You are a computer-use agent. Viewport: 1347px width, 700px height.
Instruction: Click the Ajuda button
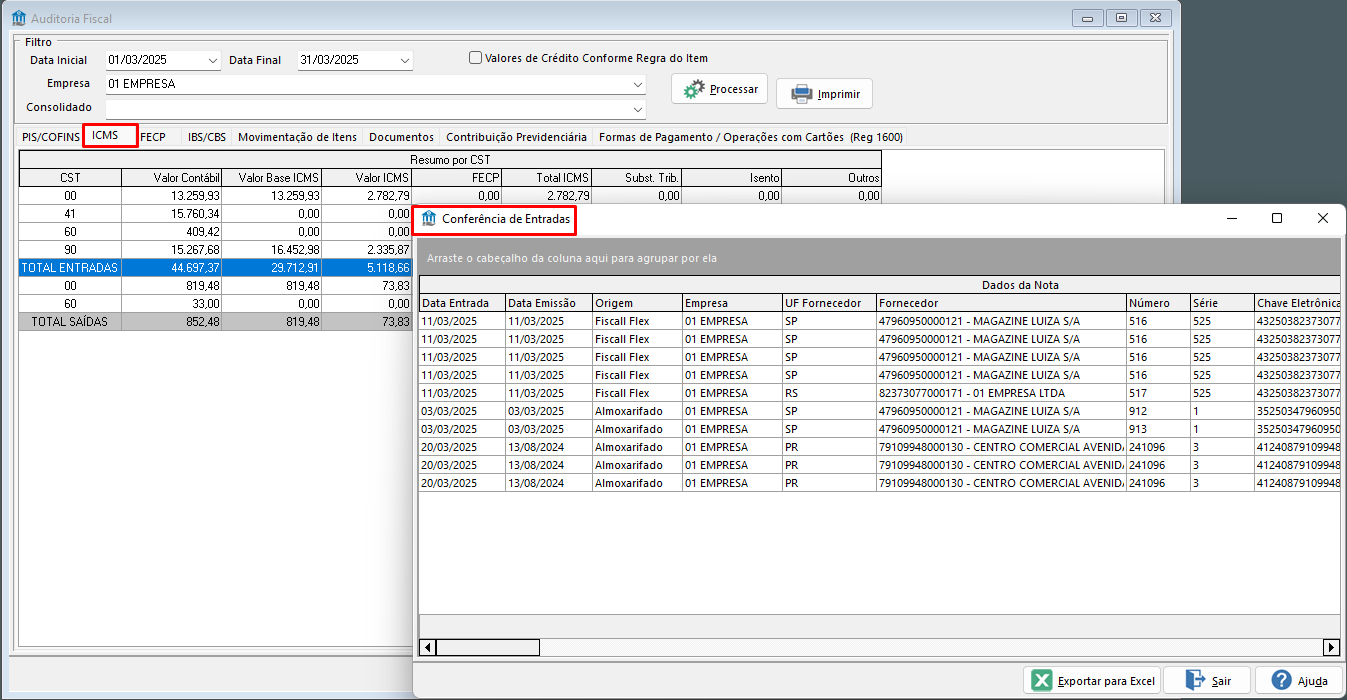[x=1299, y=681]
